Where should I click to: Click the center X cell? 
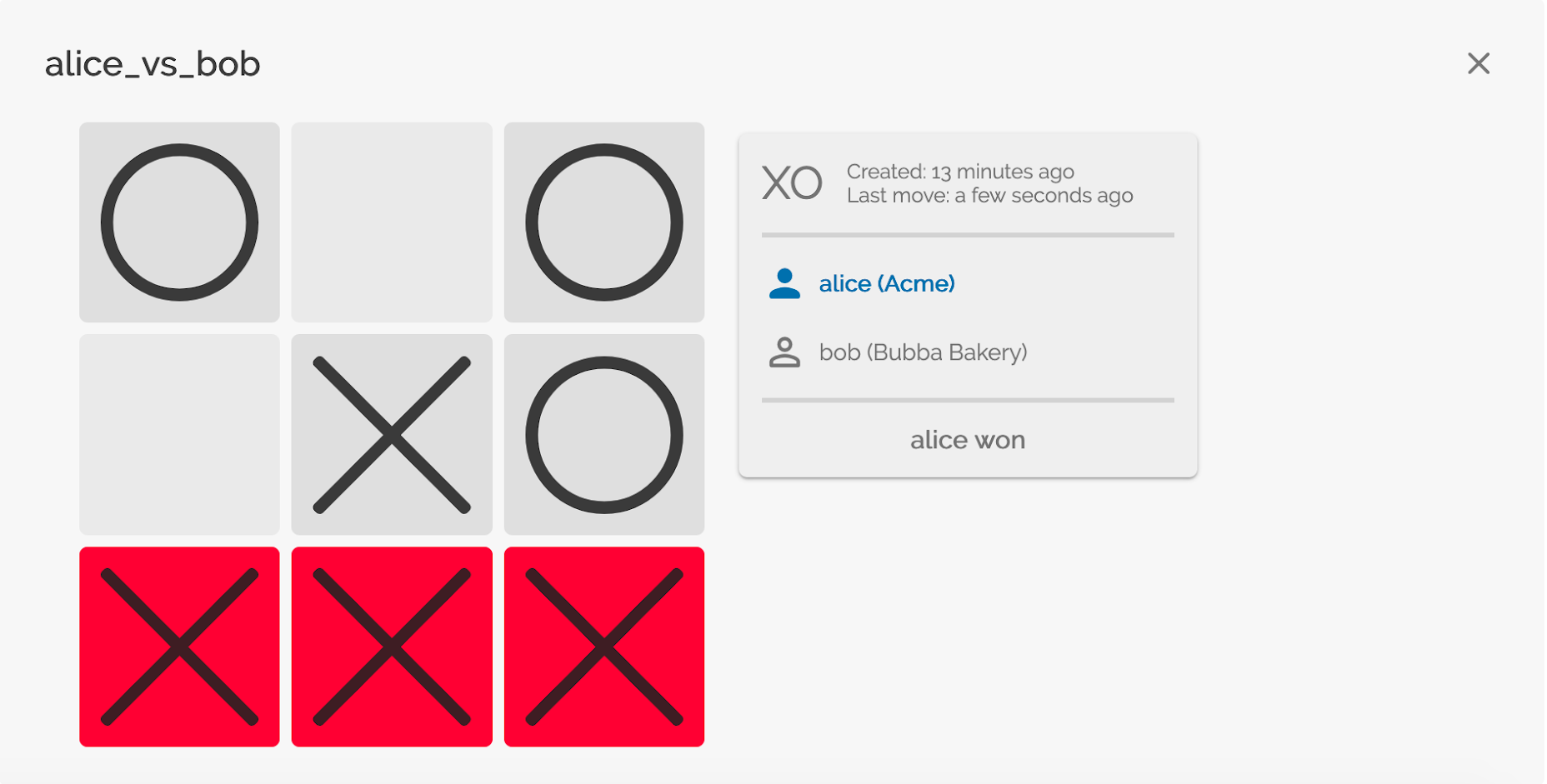pyautogui.click(x=392, y=435)
